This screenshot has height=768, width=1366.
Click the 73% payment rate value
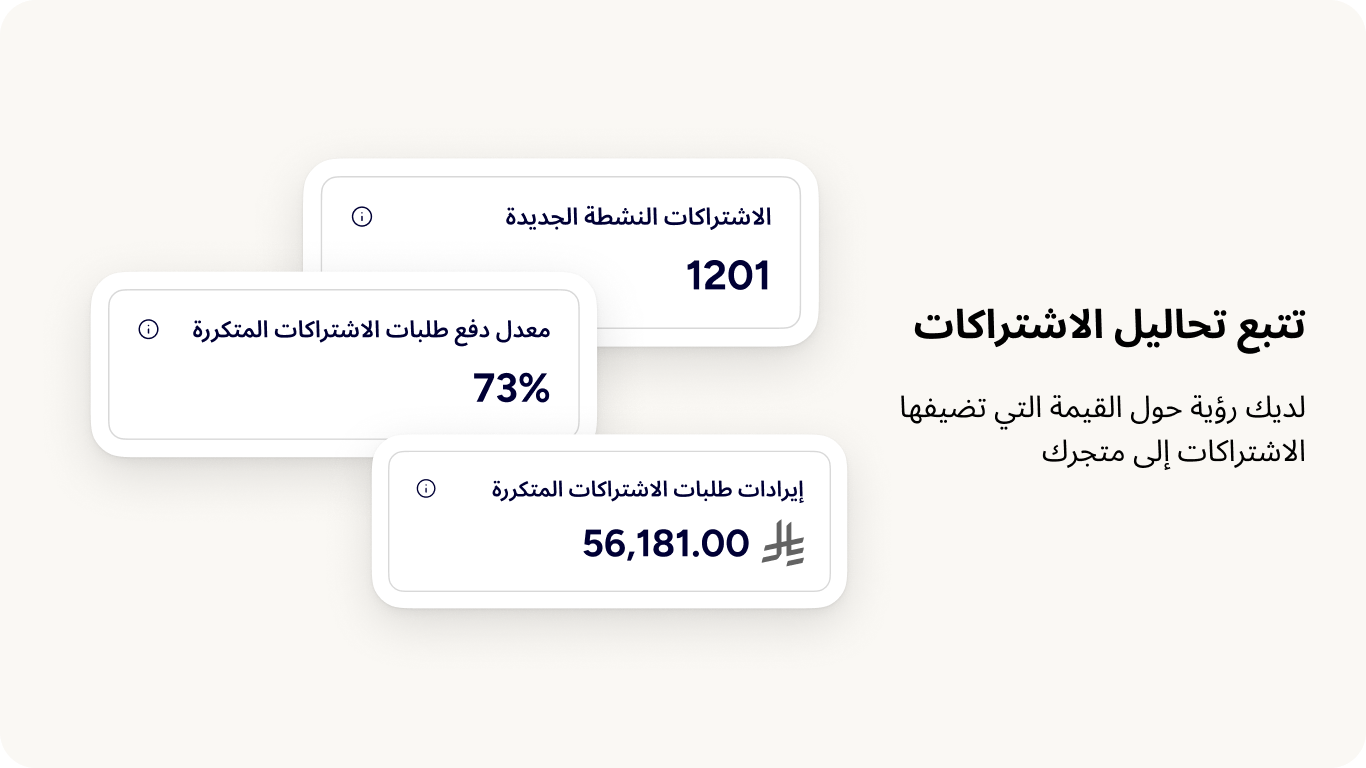pyautogui.click(x=511, y=388)
